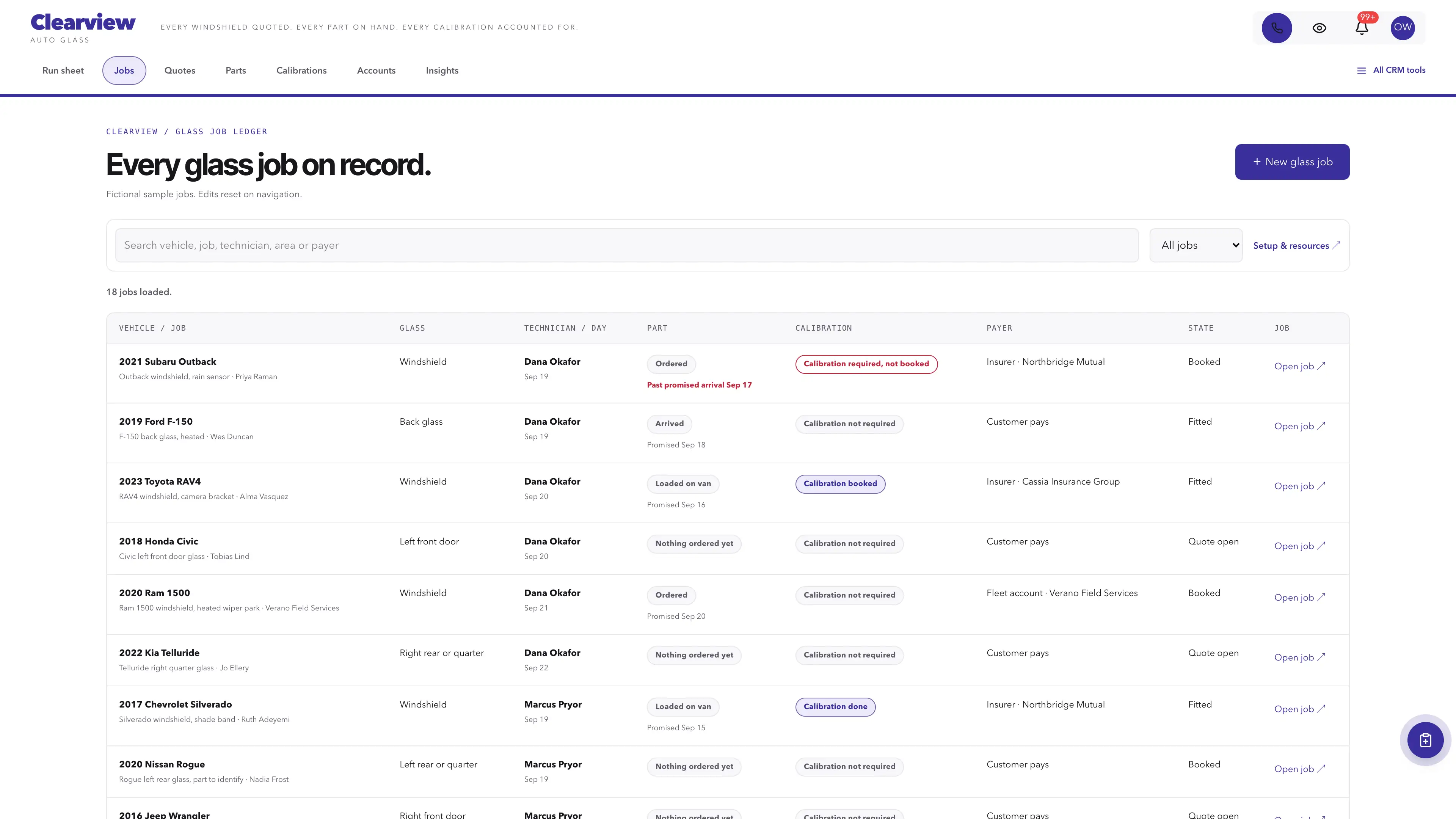Viewport: 1456px width, 819px height.
Task: Click the Clearview Auto Glass logo
Action: click(83, 28)
